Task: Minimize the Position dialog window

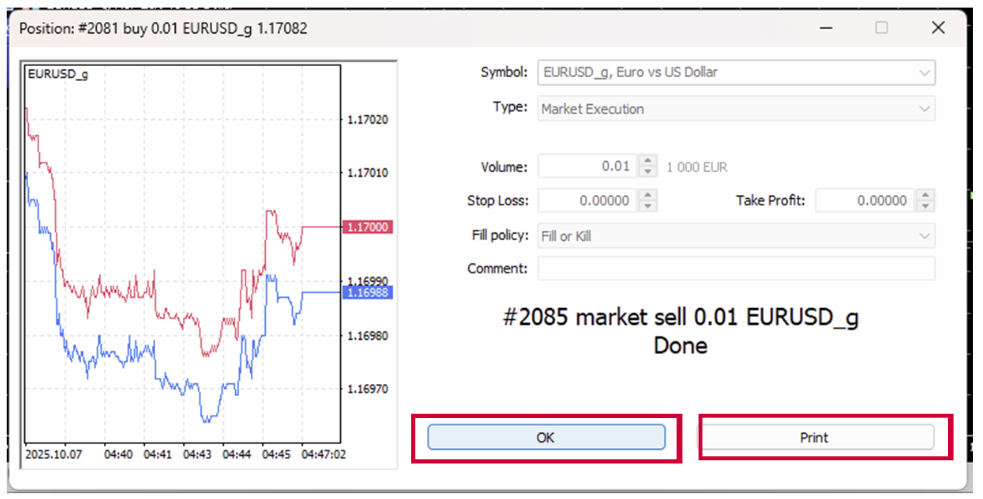Action: coord(826,28)
